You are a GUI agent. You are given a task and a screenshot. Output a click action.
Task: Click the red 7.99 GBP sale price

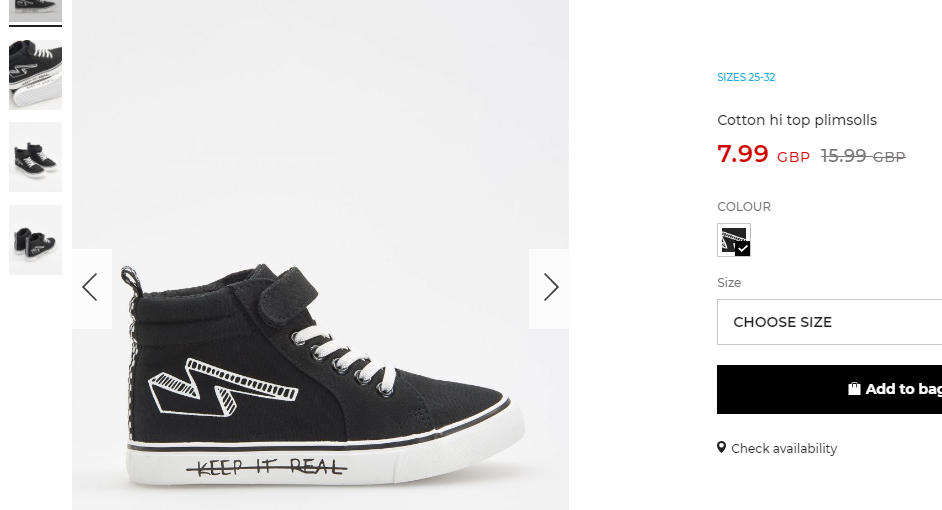(x=763, y=154)
